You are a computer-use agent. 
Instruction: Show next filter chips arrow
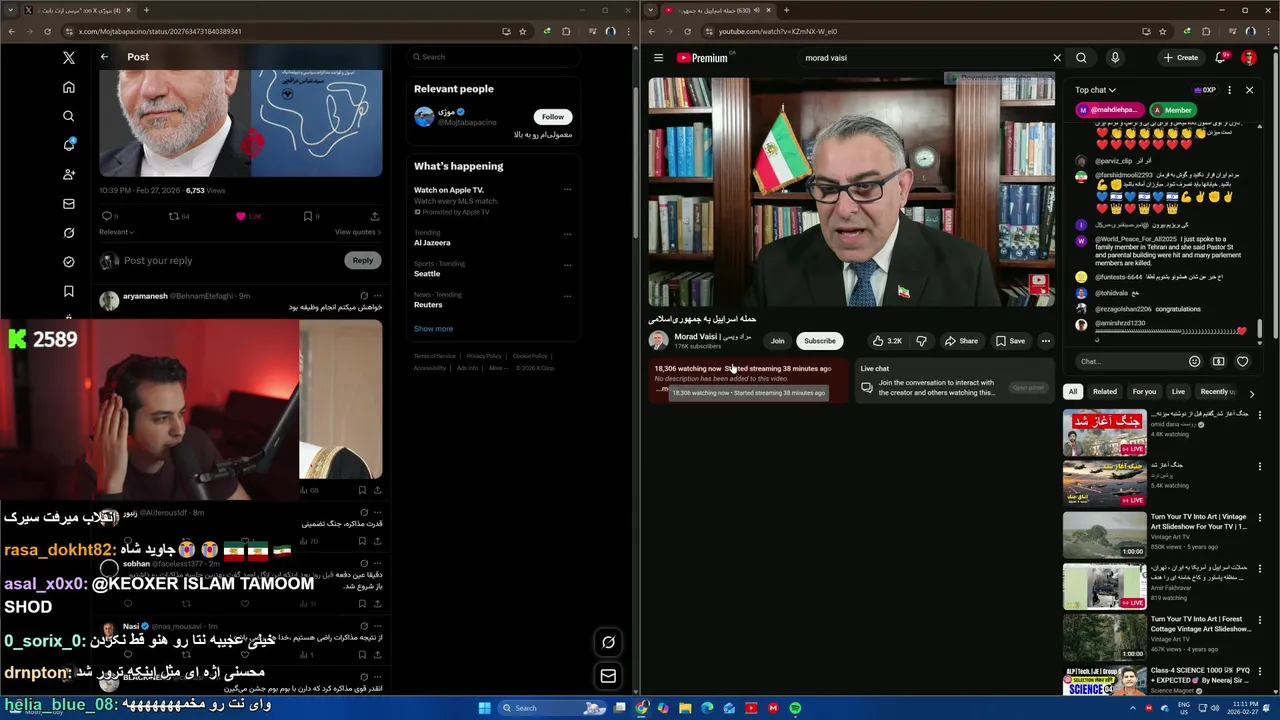click(x=1251, y=393)
